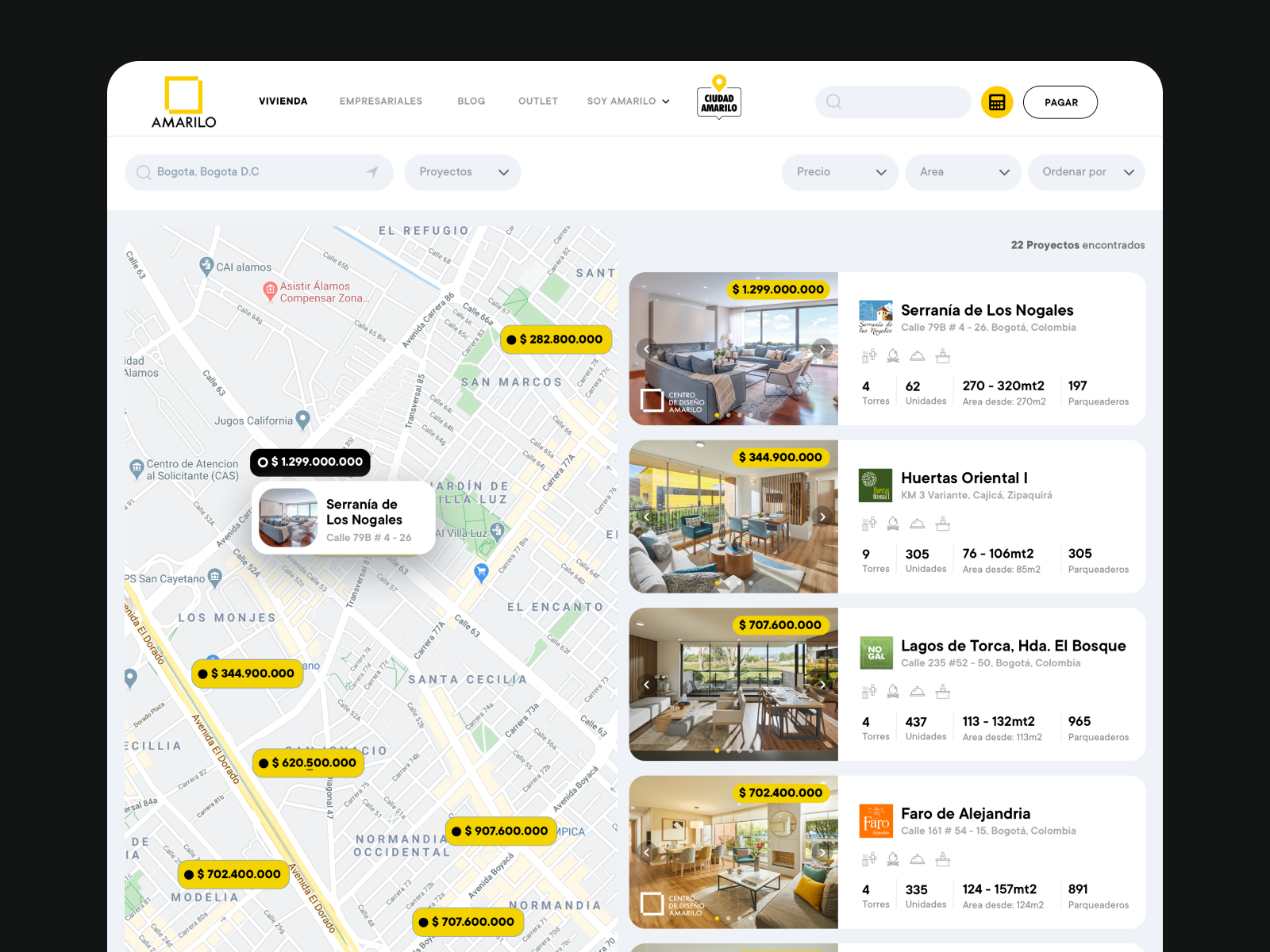Click the magnifier icon in the Bogota field
Image resolution: width=1270 pixels, height=952 pixels.
pyautogui.click(x=144, y=172)
